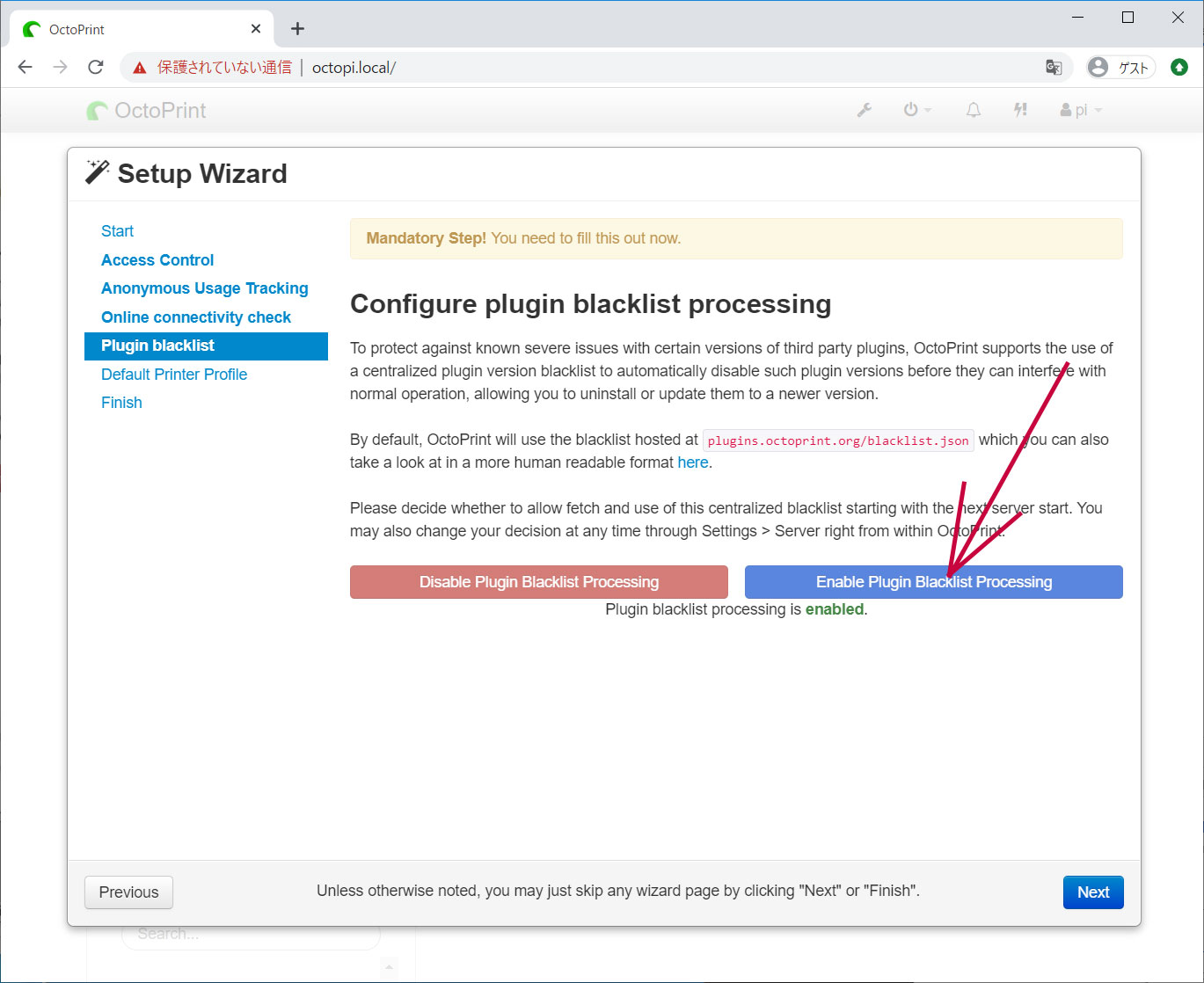1204x983 pixels.
Task: Click the green browser update icon
Action: point(1179,67)
